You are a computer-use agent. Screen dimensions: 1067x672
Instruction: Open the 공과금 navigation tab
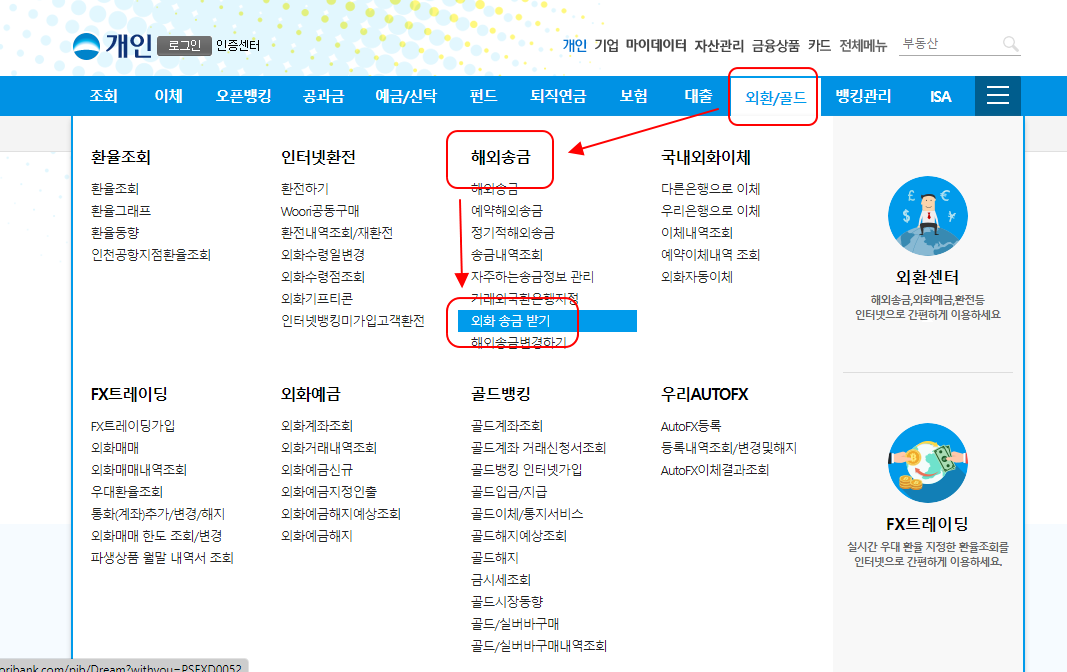323,96
